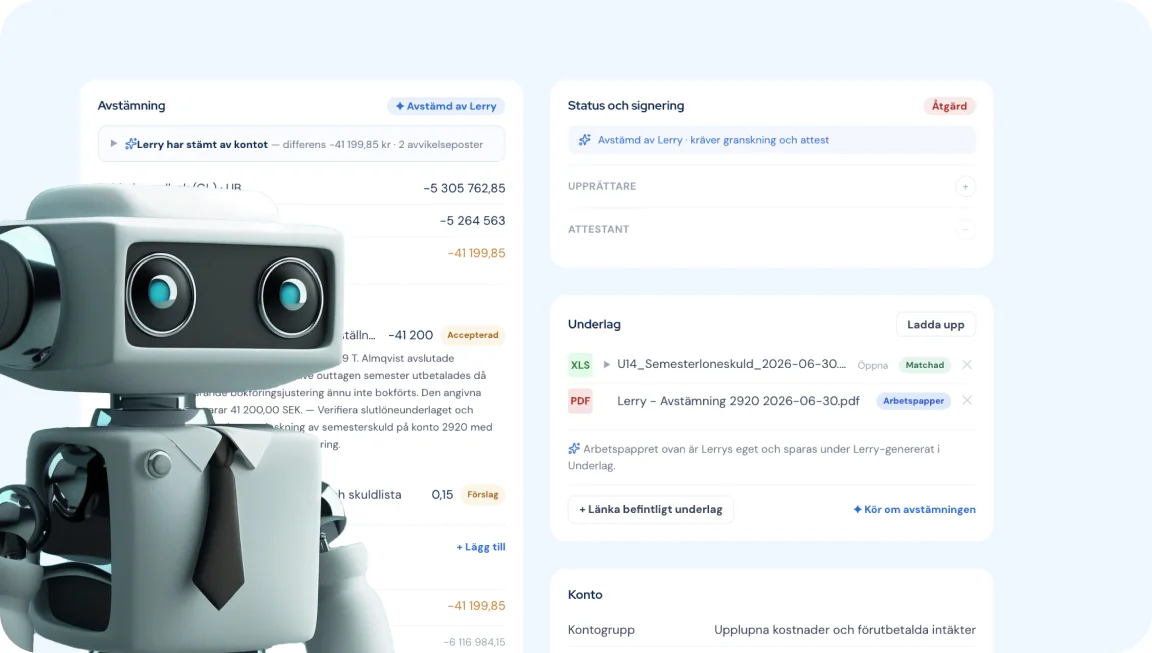Select the grey amount -6 116 984,15
Image resolution: width=1152 pixels, height=653 pixels.
coord(474,642)
